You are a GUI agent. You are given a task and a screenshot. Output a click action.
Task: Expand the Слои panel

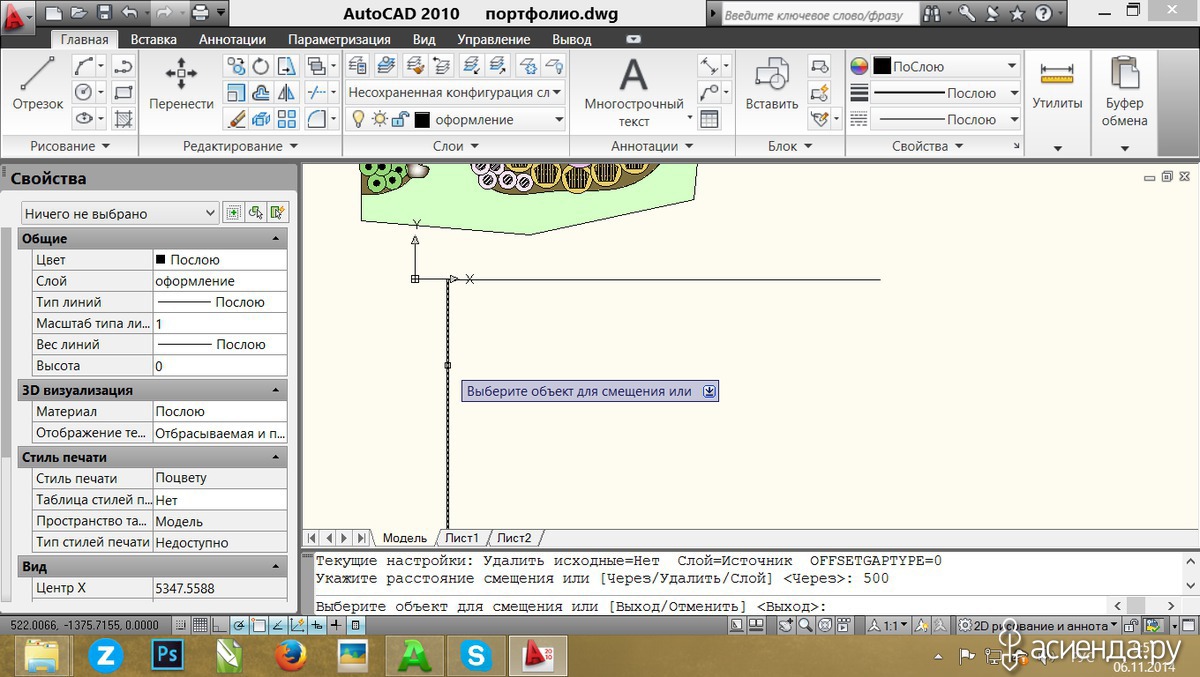[456, 146]
